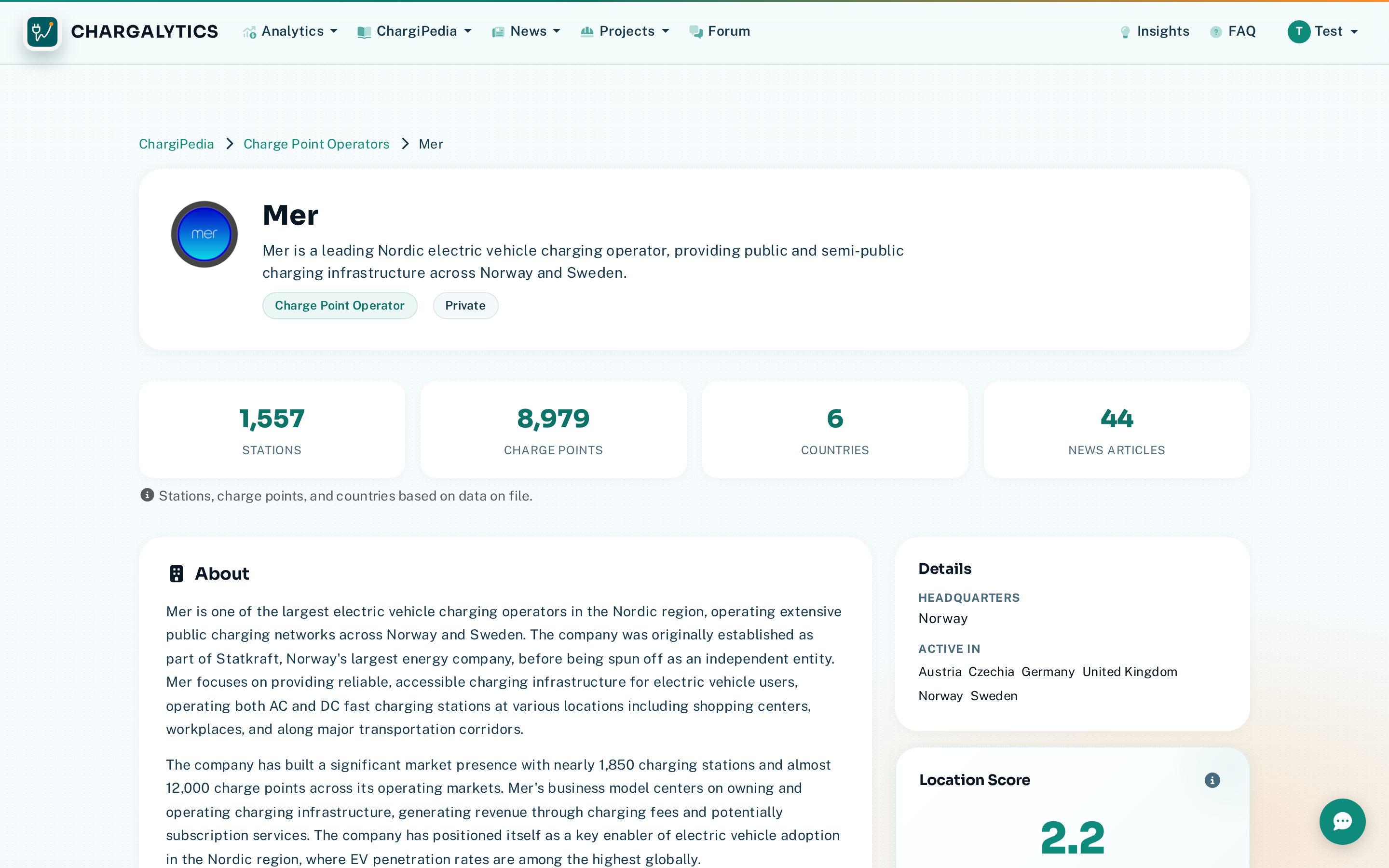Click the 8,979 Charge Points stat card

coord(554,430)
